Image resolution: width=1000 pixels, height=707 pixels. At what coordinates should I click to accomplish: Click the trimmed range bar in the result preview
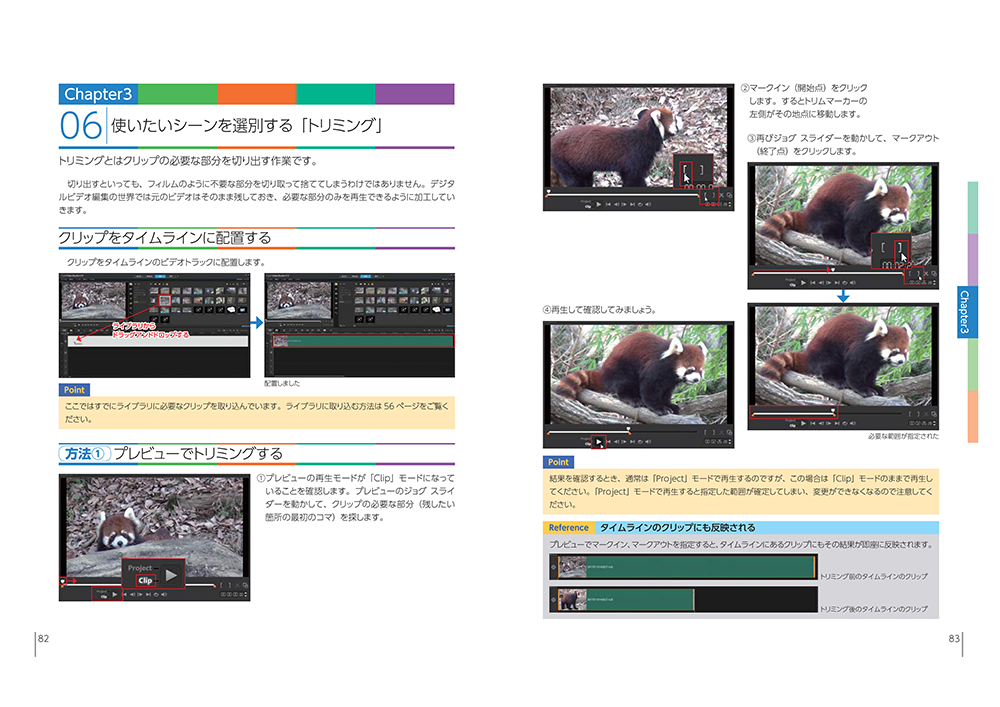(795, 413)
